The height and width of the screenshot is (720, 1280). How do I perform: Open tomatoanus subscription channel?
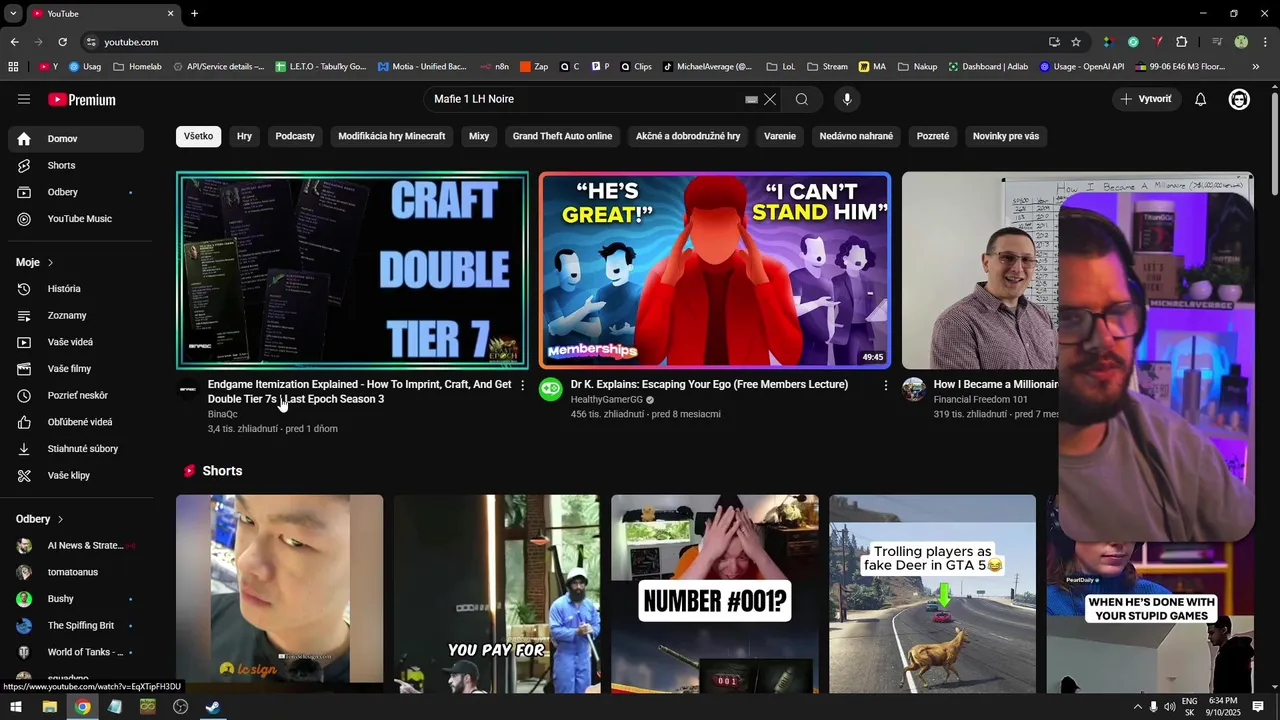pos(76,572)
